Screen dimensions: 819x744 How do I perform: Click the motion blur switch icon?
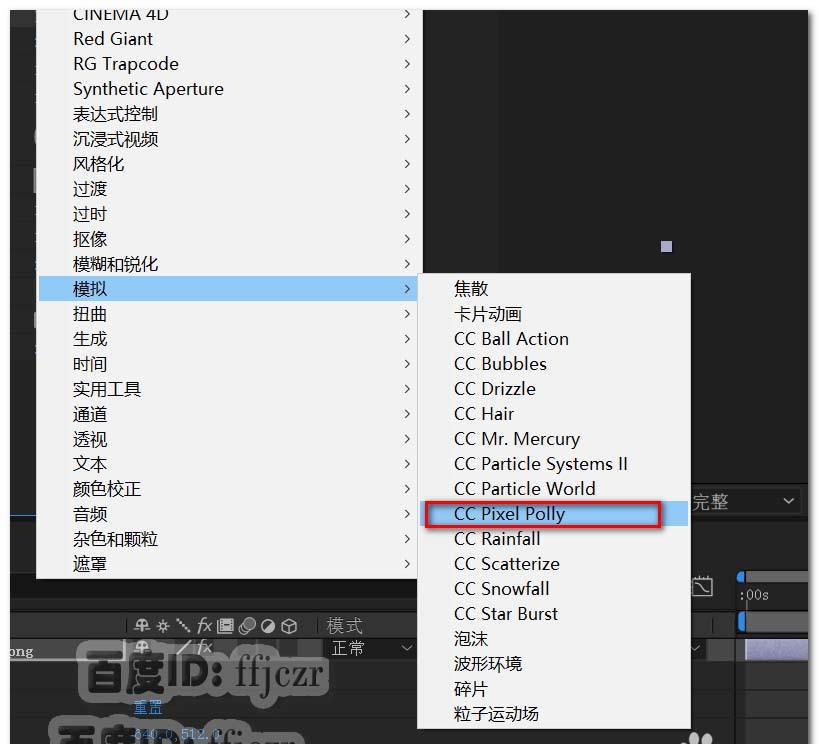coord(247,625)
